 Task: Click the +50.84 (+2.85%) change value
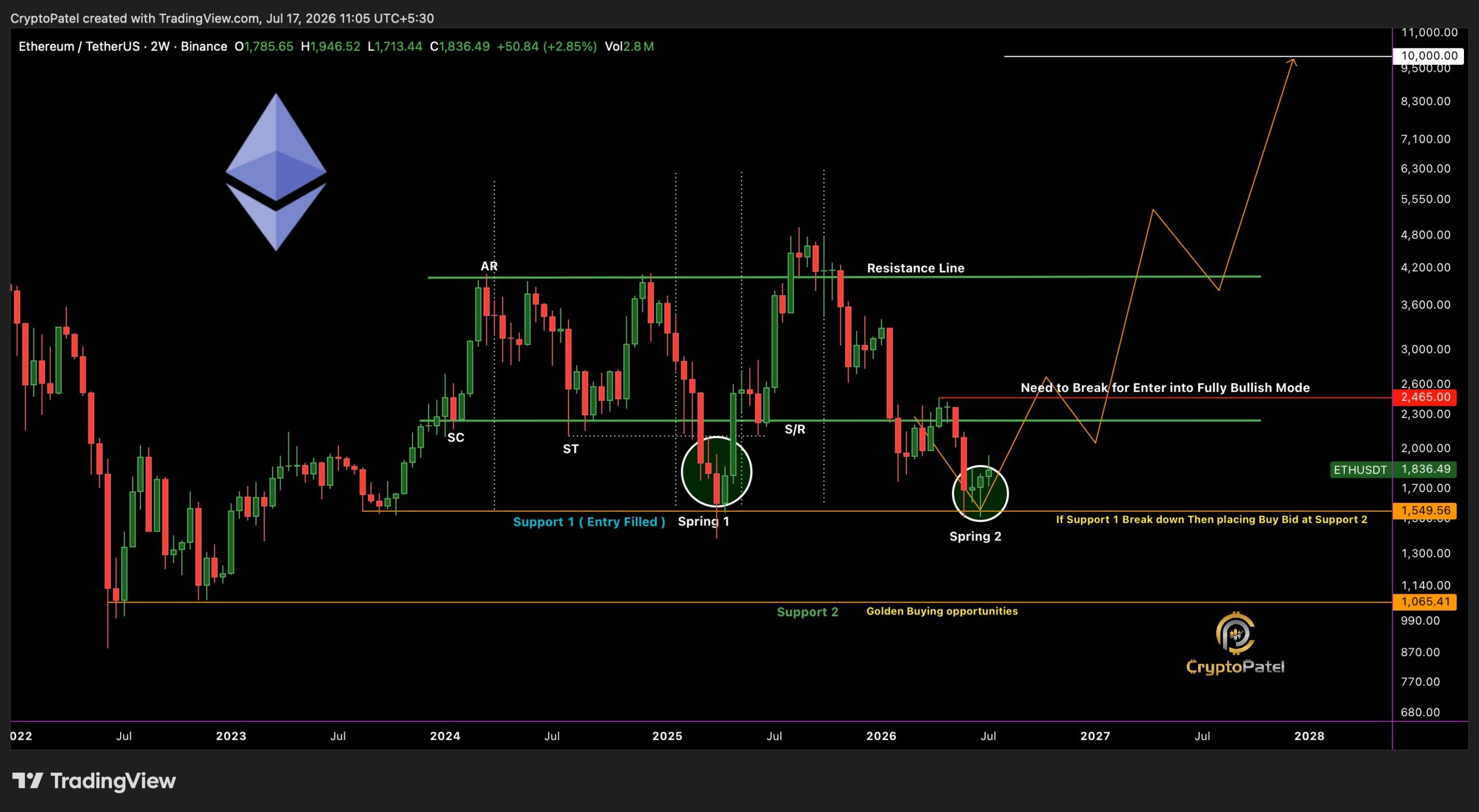547,46
